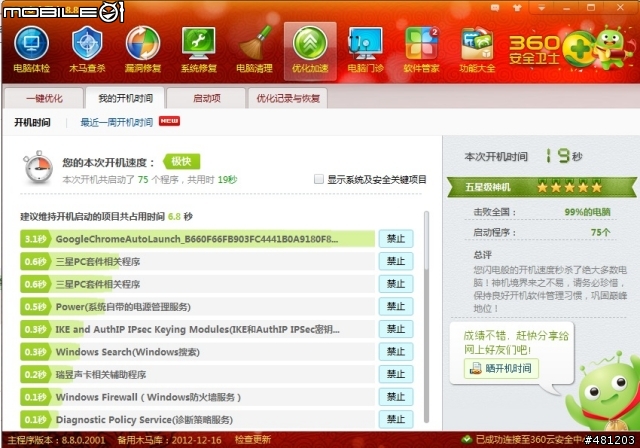Click the skin shirt icon in title bar
The height and width of the screenshot is (448, 640).
[x=517, y=8]
